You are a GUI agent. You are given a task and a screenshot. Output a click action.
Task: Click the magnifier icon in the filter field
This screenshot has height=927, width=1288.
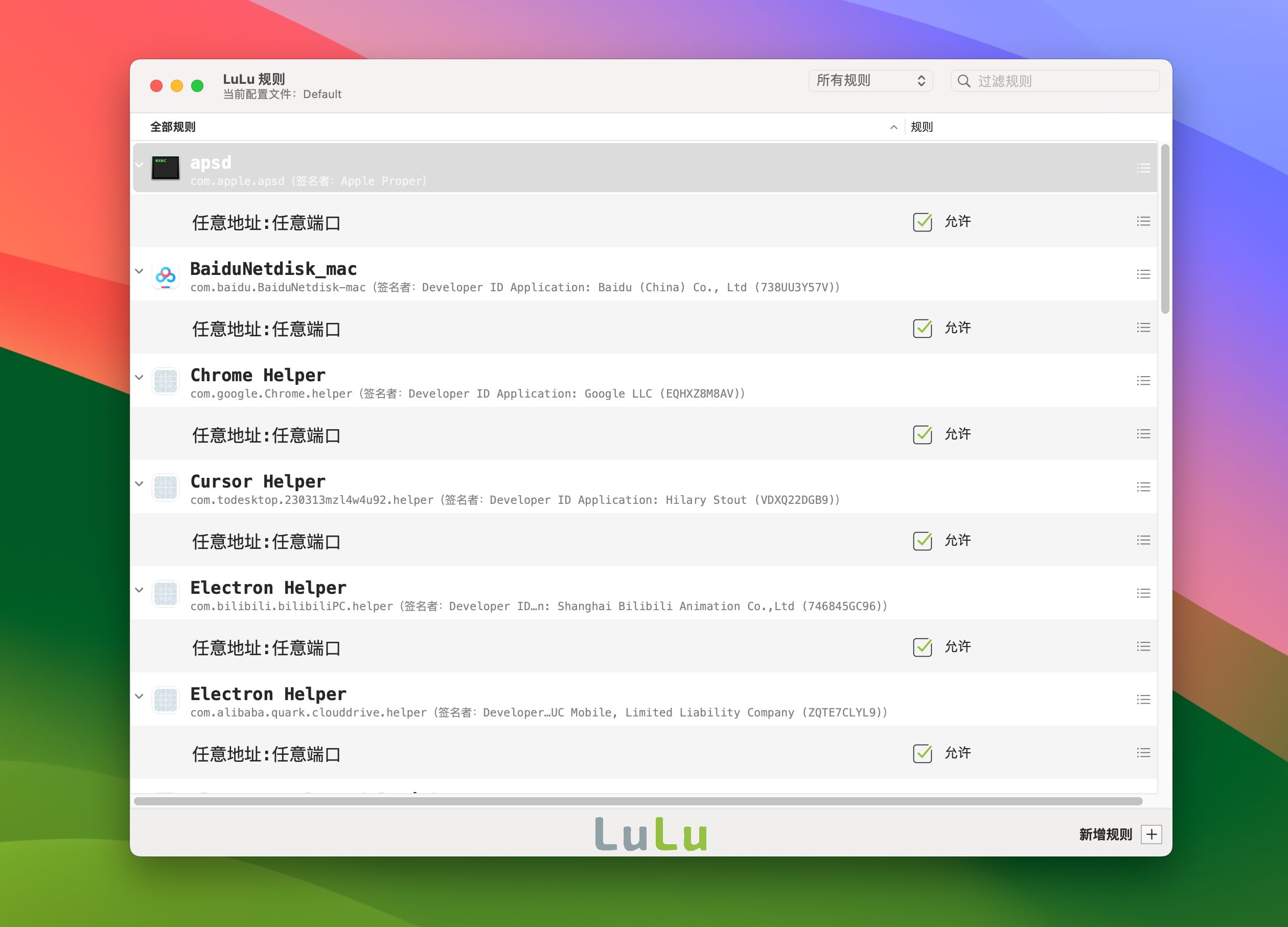[964, 81]
